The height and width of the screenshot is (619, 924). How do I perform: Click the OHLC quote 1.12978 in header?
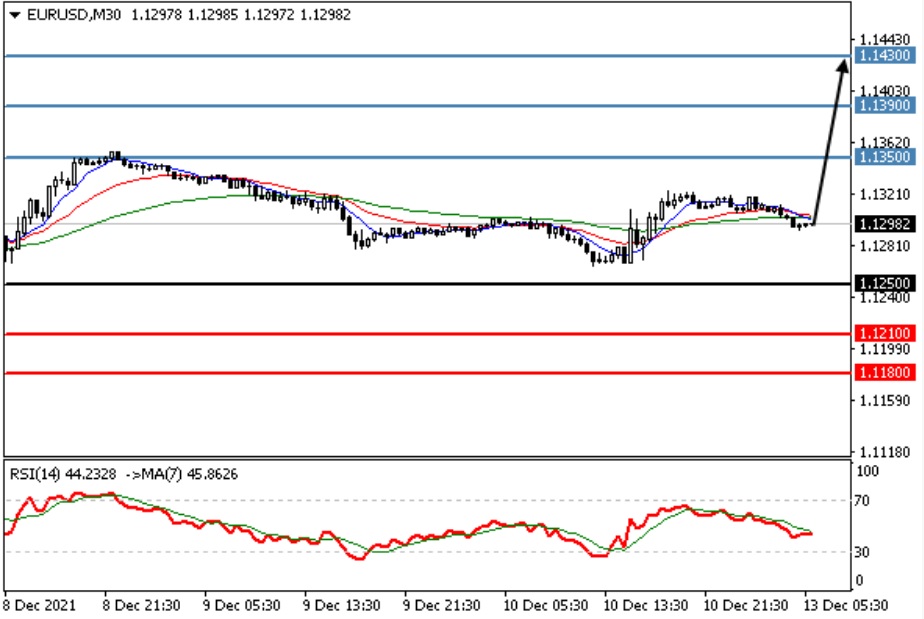point(157,15)
